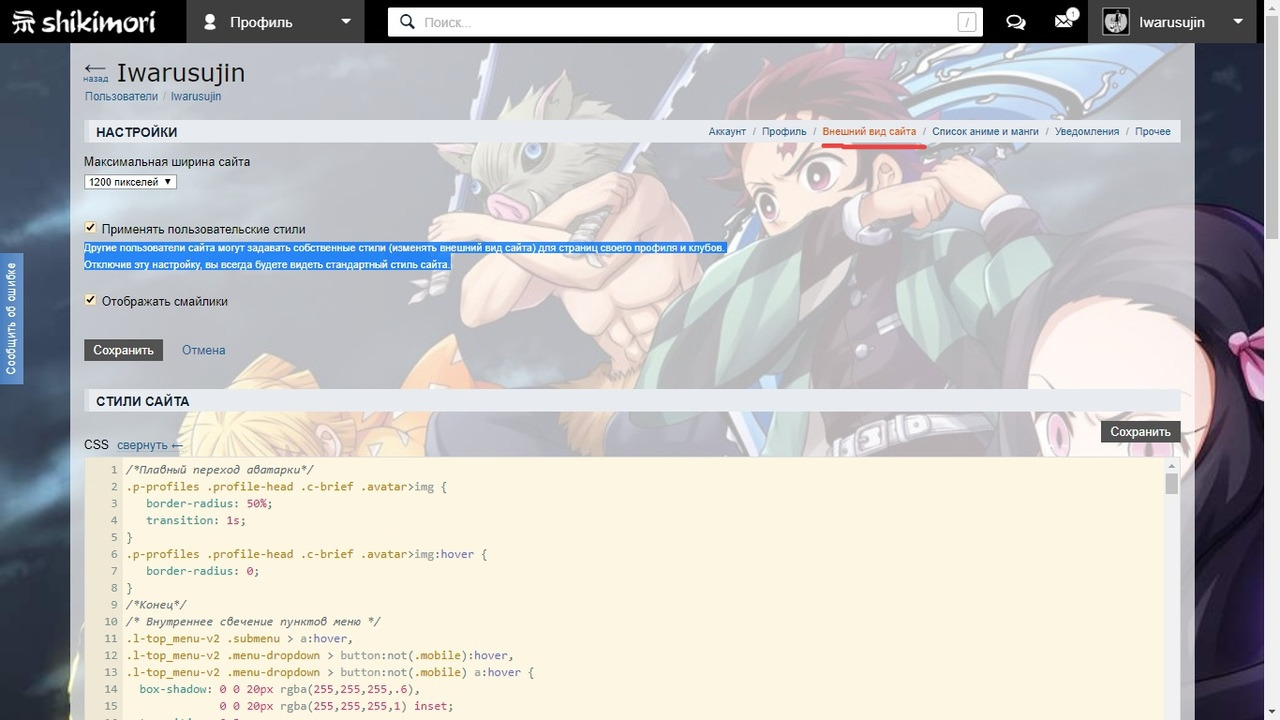Switch to 'Список аниме и манги' tab
1280x720 pixels.
coord(985,132)
